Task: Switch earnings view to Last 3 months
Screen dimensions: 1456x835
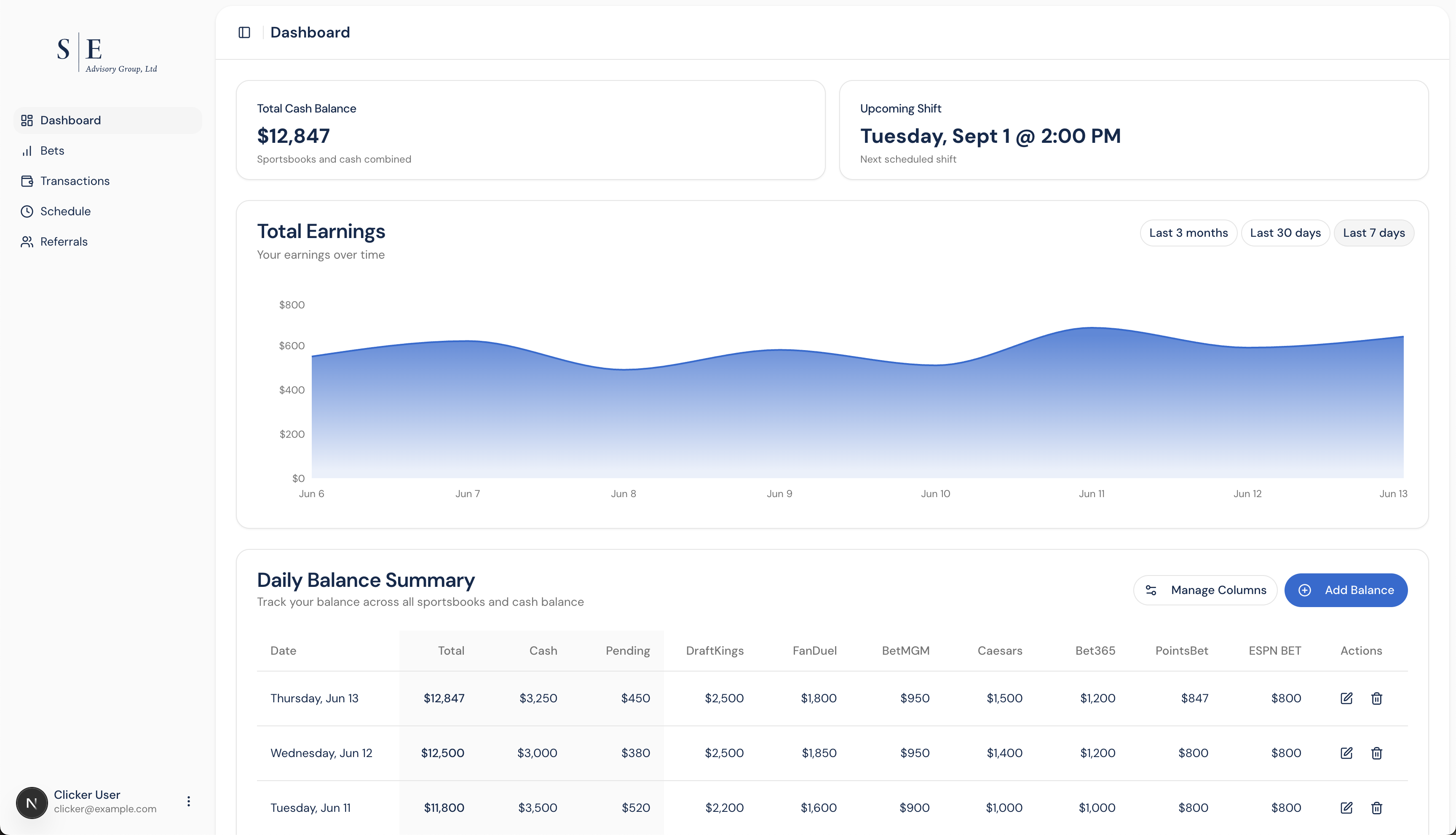Action: 1188,233
